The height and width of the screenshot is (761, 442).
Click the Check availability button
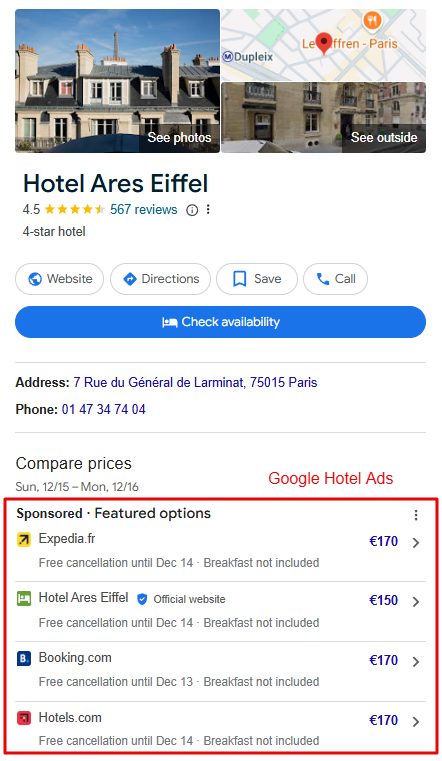click(x=220, y=322)
